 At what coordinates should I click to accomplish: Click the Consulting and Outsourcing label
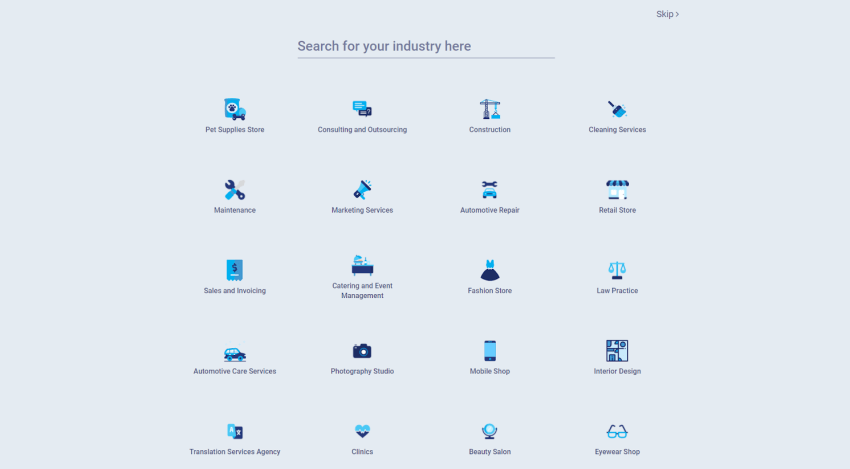click(362, 130)
